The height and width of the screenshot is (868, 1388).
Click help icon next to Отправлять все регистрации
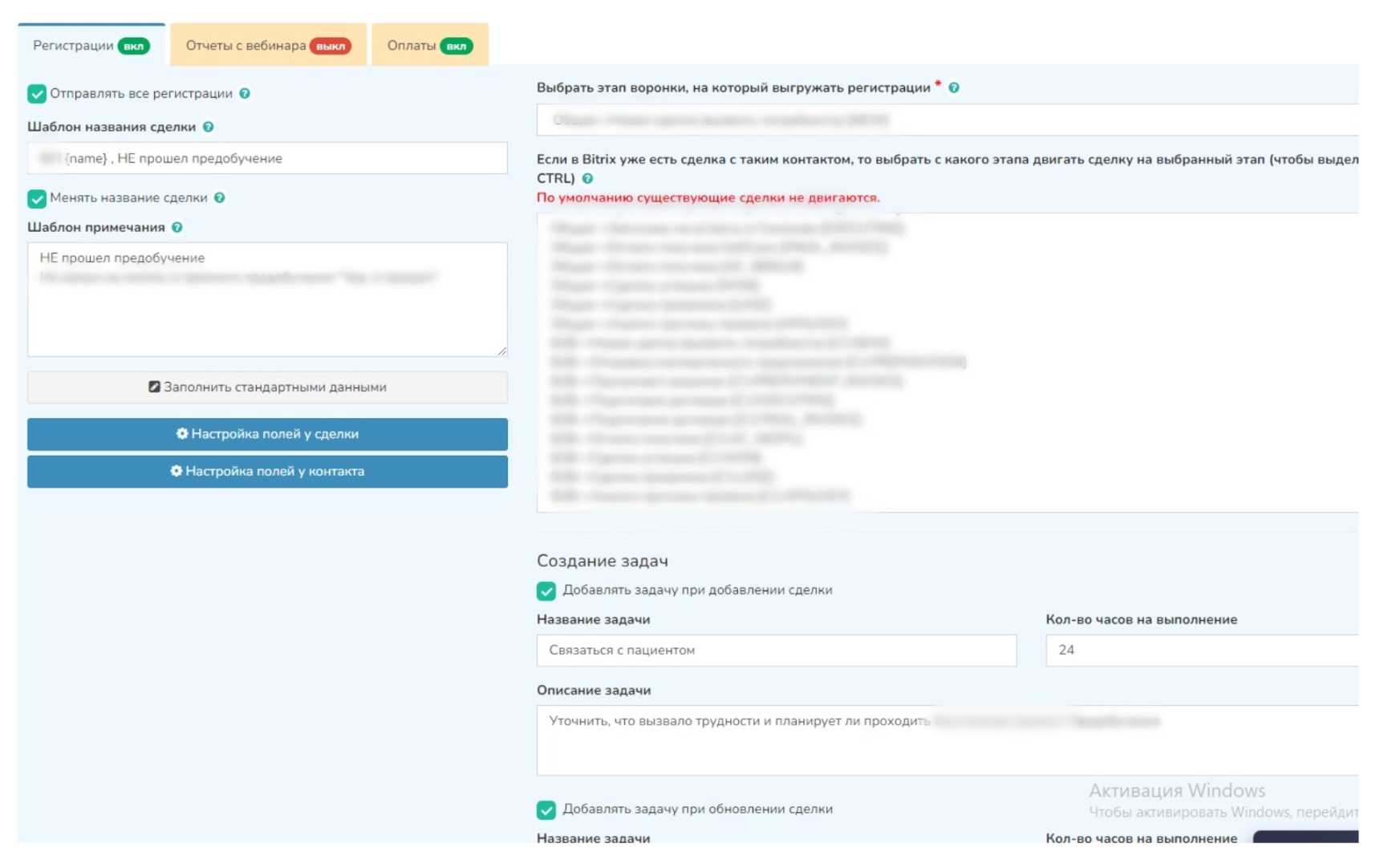click(245, 94)
